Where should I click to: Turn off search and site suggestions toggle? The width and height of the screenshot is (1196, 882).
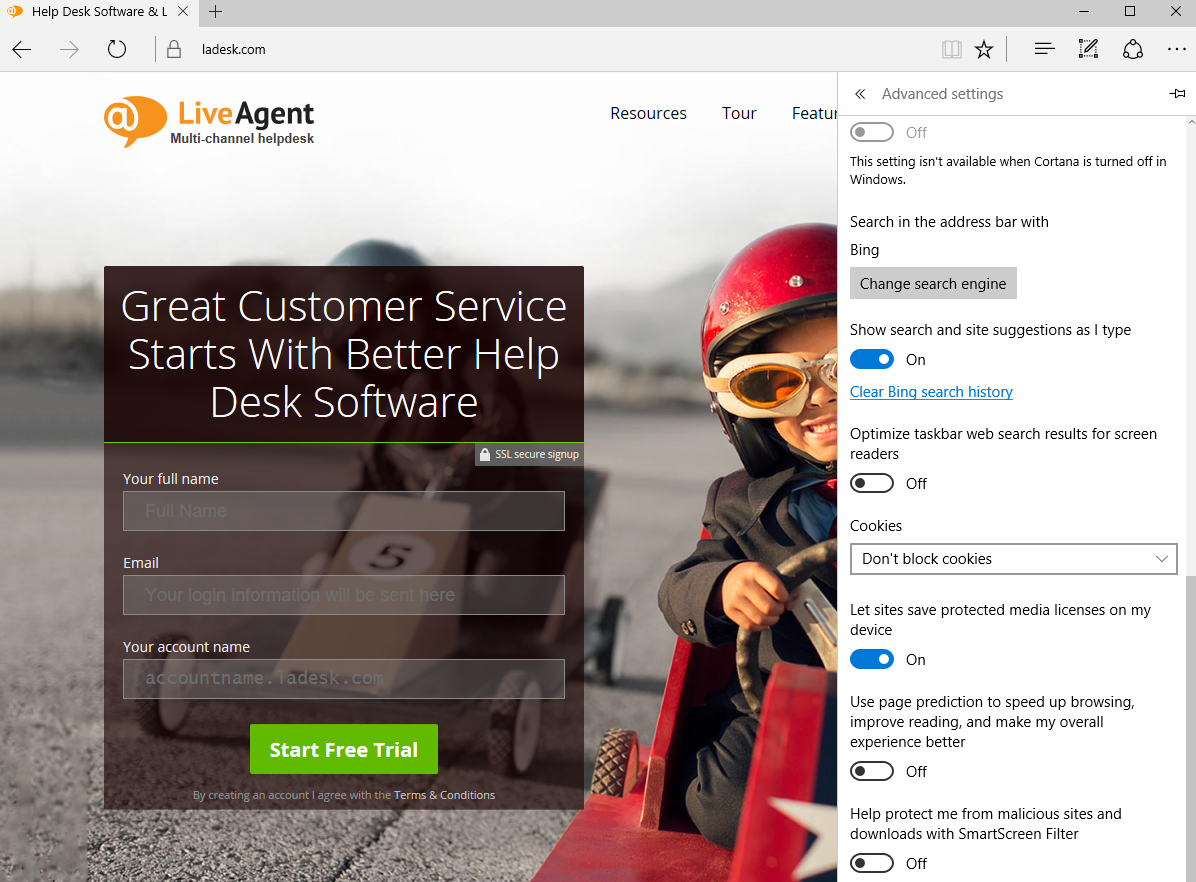(x=872, y=360)
